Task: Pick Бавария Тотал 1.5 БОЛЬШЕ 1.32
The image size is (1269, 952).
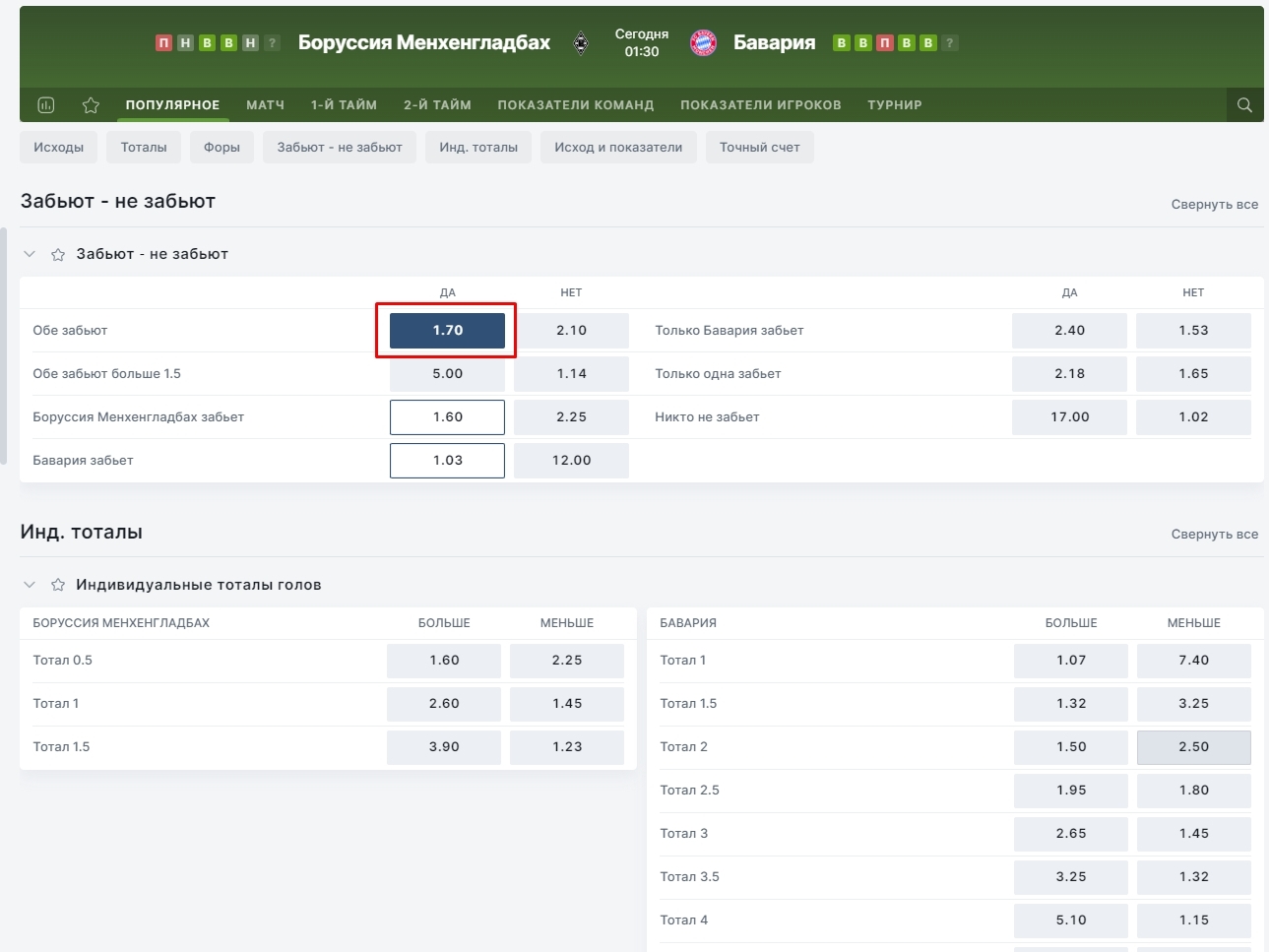Action: coord(1071,704)
